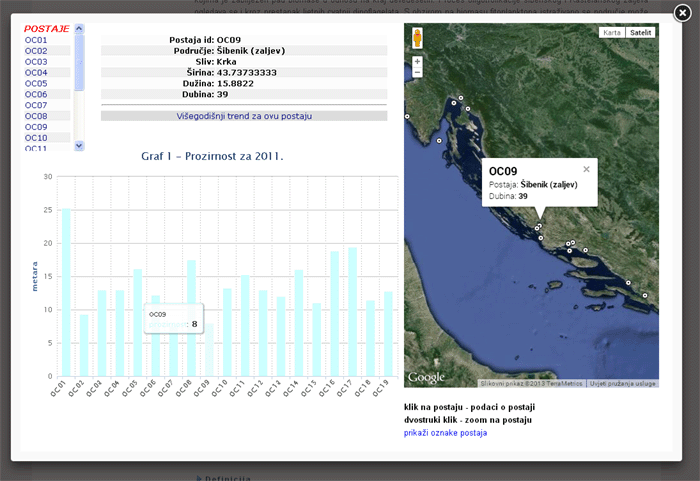This screenshot has height=481, width=700.
Task: Switch map to Satelit view
Action: pyautogui.click(x=639, y=33)
